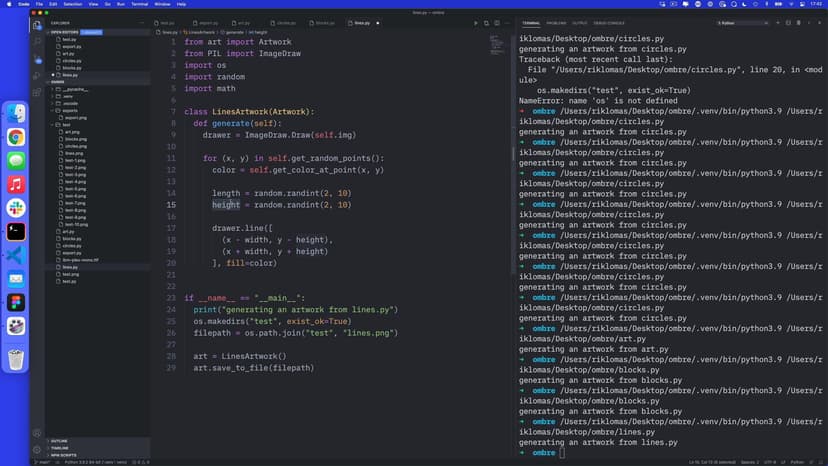This screenshot has height=466, width=828.
Task: Open the terminal shell selector dropdown
Action: [x=740, y=22]
